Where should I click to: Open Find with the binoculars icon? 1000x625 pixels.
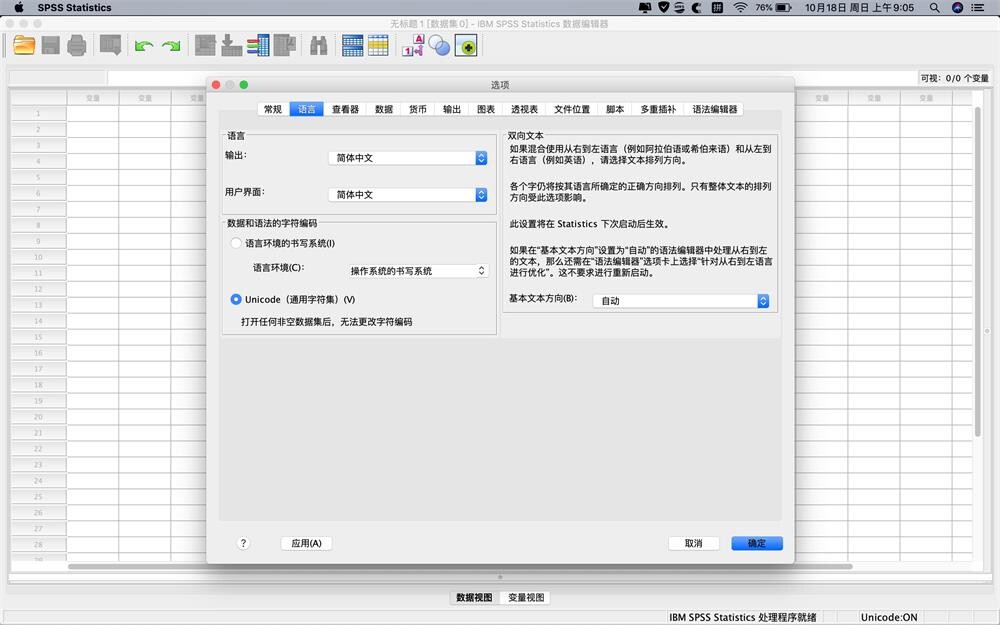pos(318,45)
